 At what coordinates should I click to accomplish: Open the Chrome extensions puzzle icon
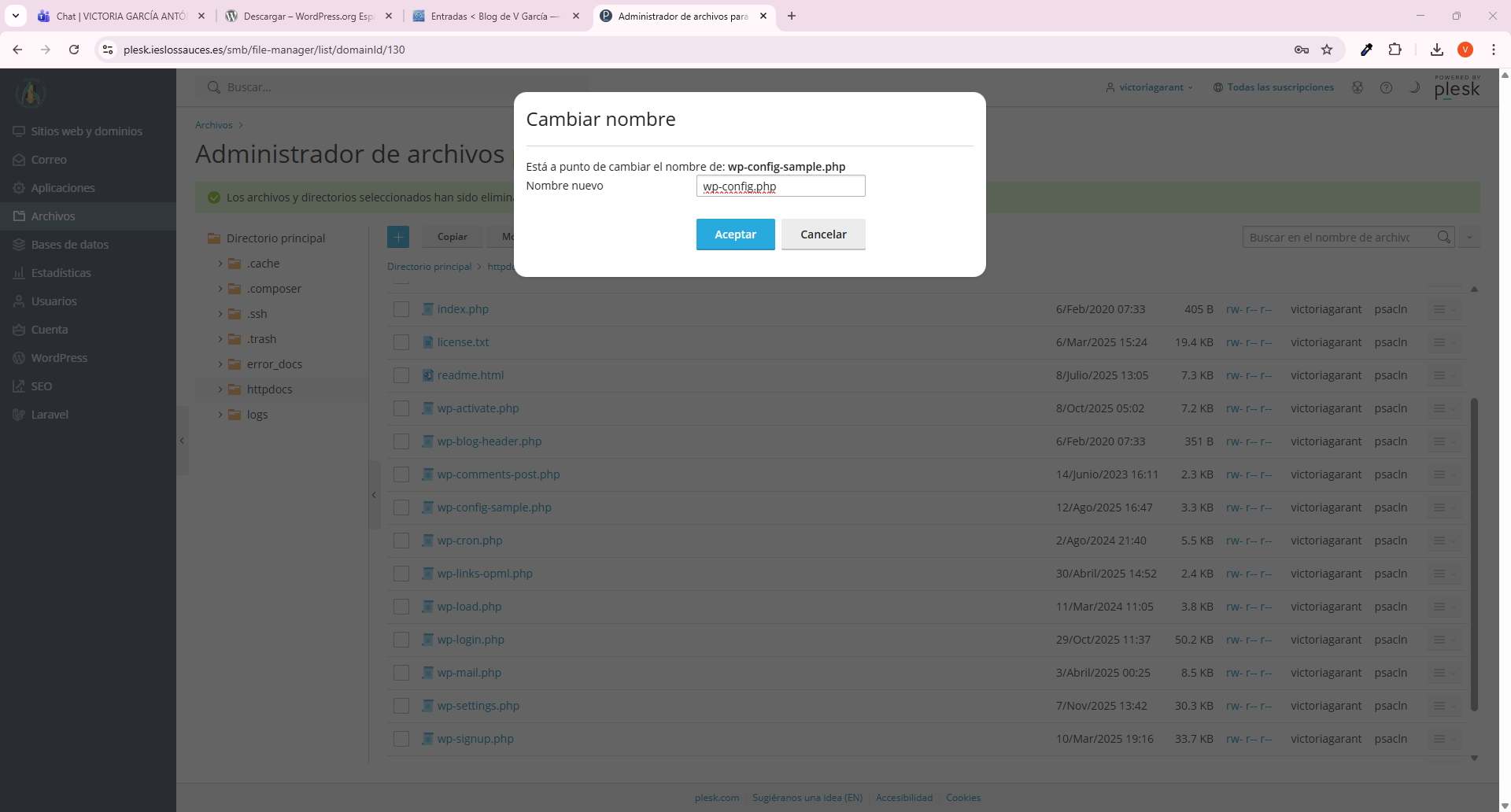(1395, 50)
